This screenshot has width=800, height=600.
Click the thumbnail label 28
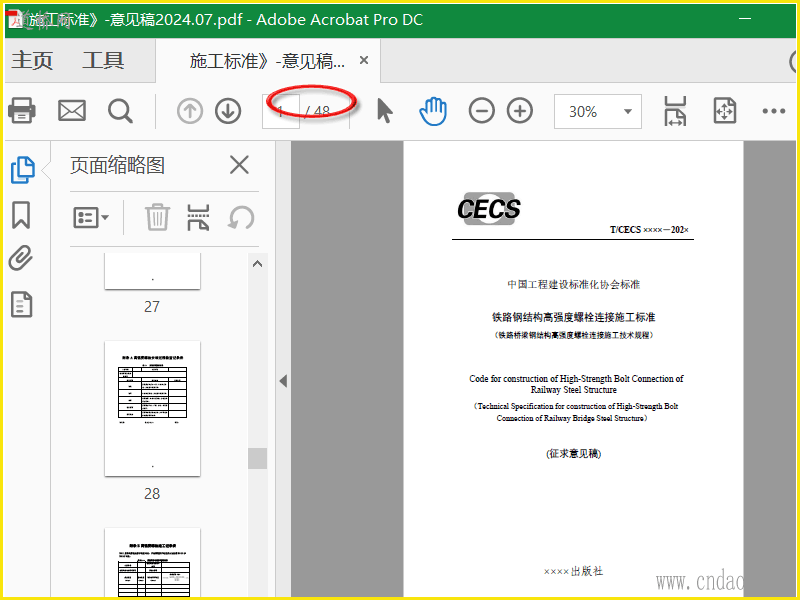pos(152,494)
